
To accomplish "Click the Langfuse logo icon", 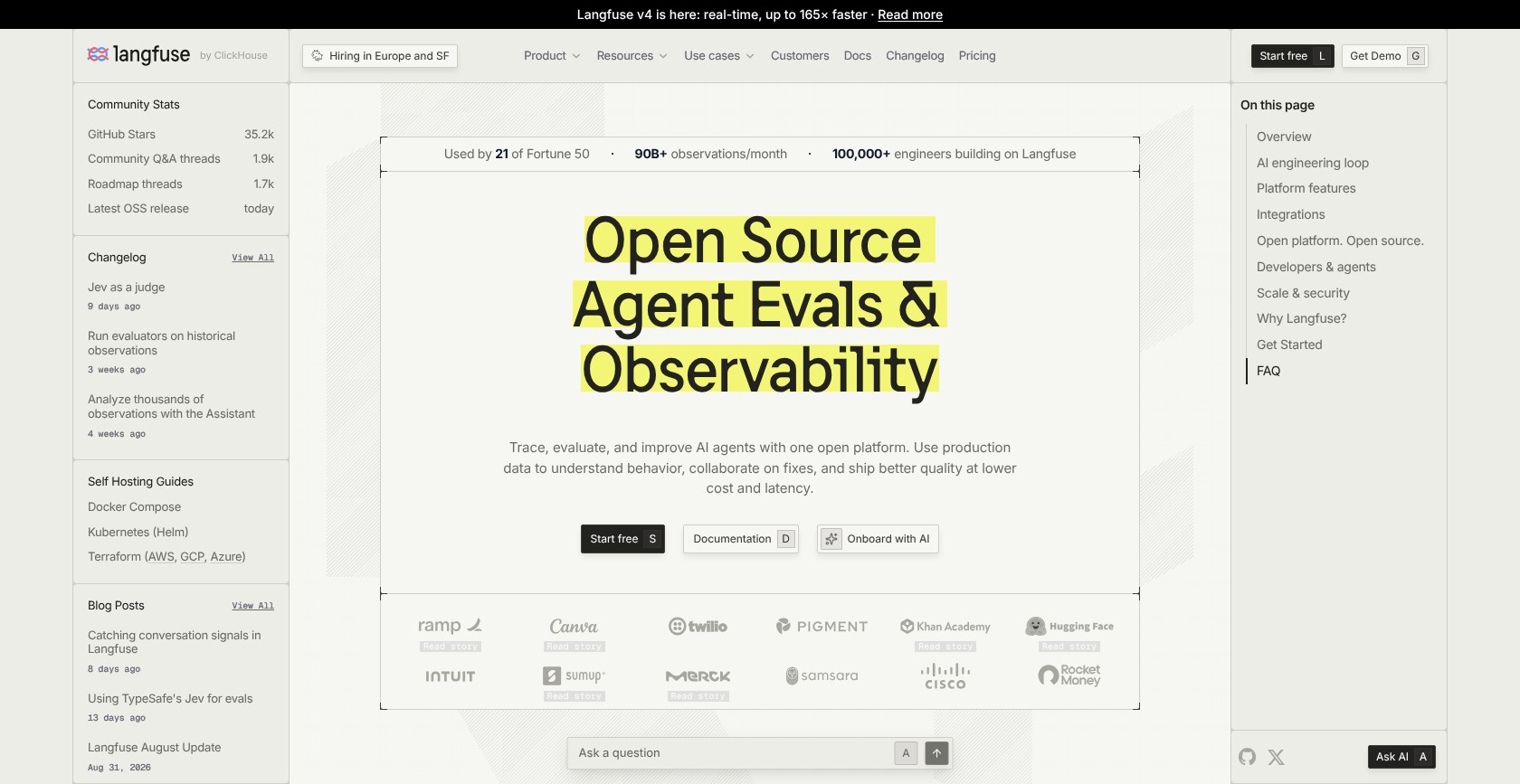I will click(98, 54).
